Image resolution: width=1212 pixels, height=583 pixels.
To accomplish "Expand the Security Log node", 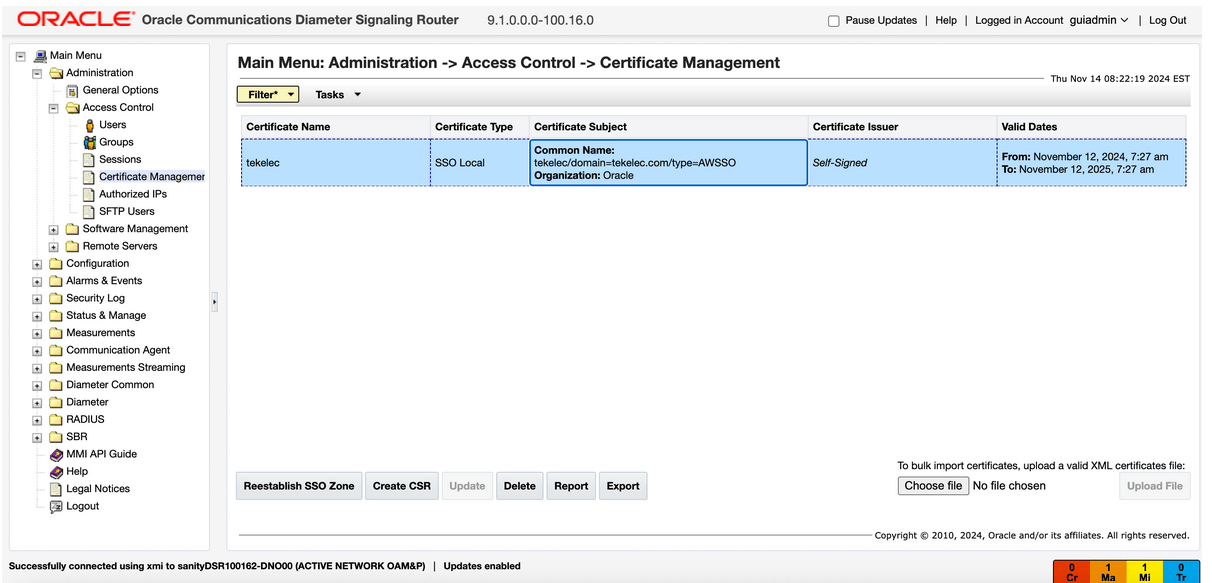I will [37, 299].
